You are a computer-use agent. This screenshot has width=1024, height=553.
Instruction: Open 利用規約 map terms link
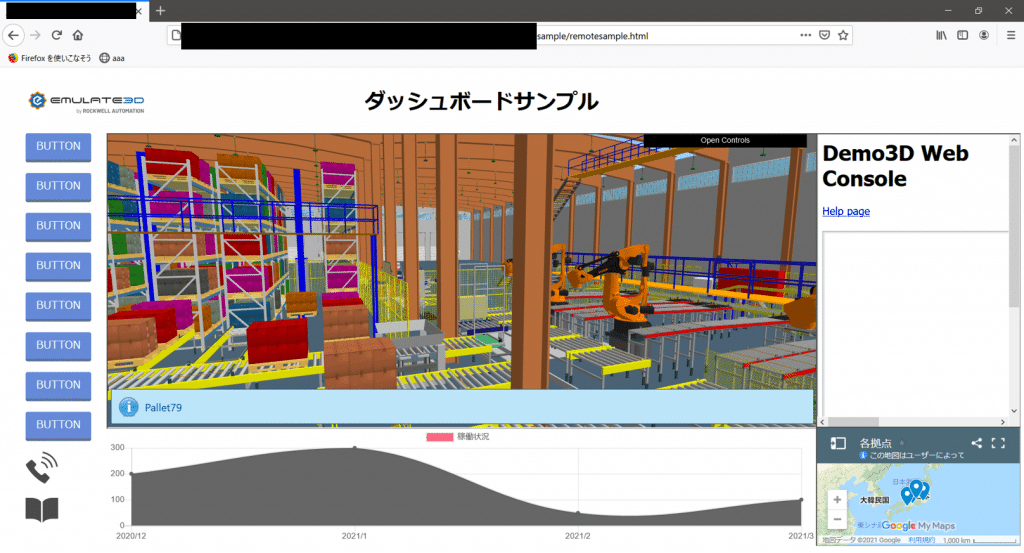(921, 540)
